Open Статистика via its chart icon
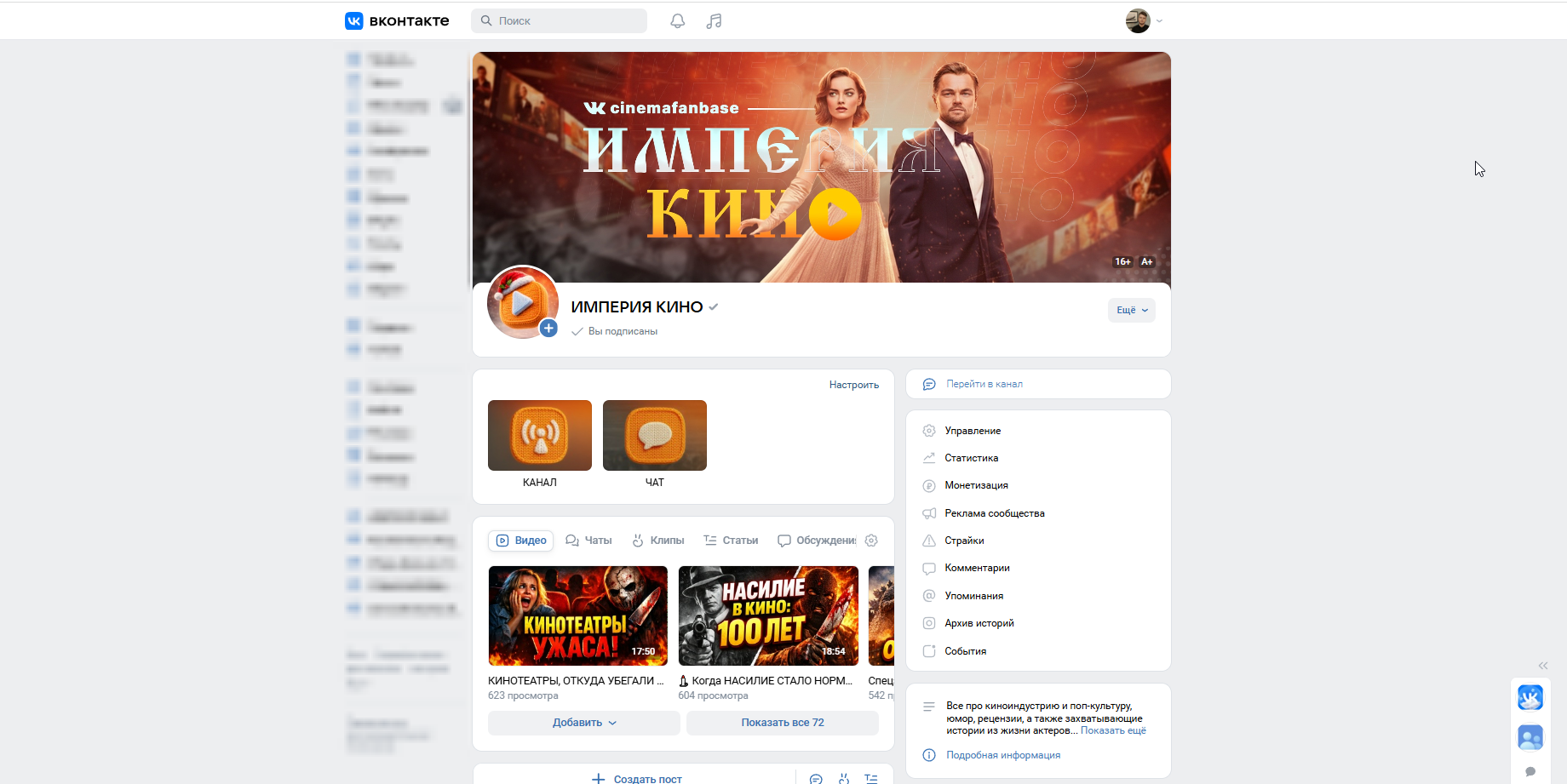Image resolution: width=1567 pixels, height=784 pixels. coord(929,458)
